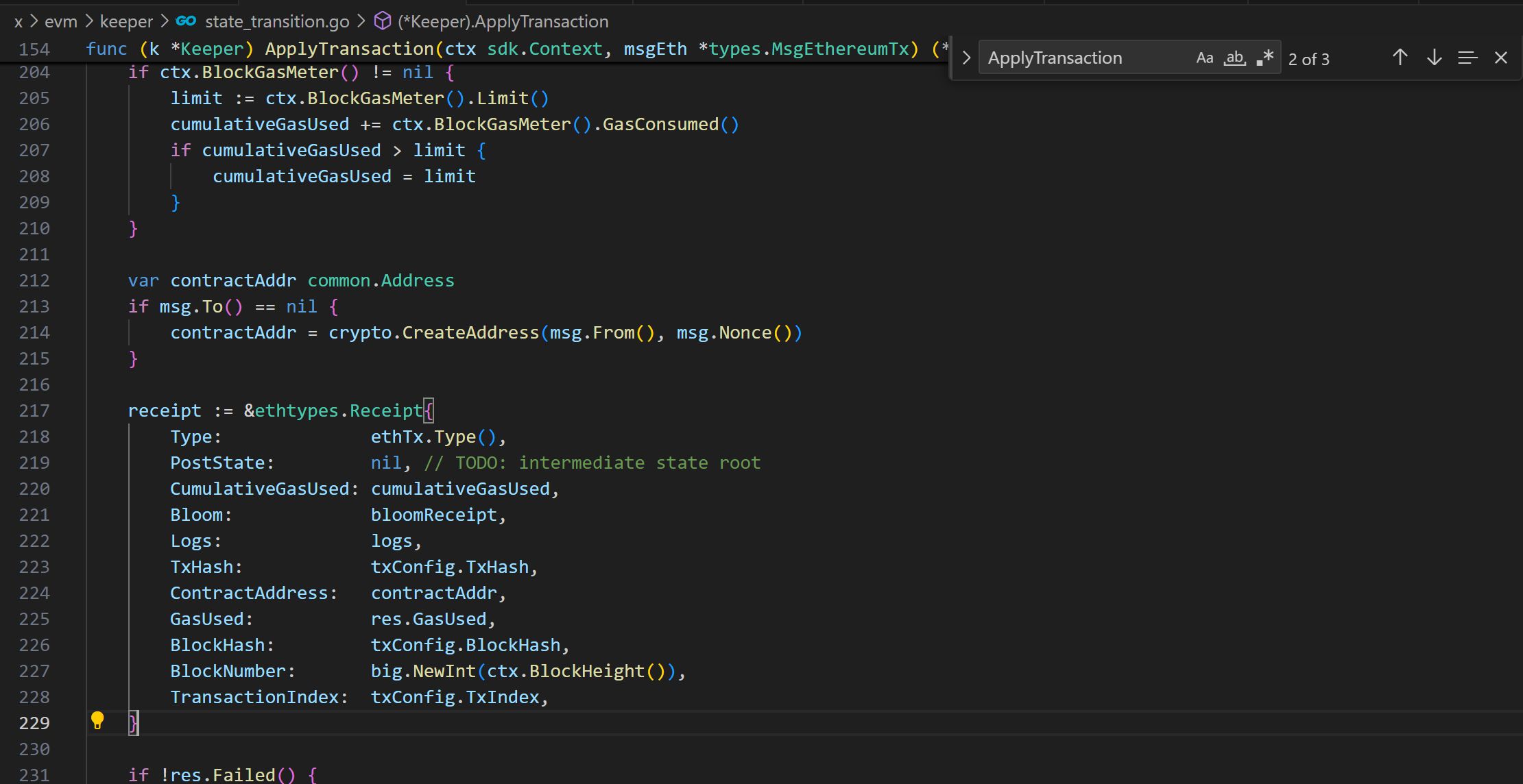Click 'res.Failed()' on line 231
This screenshot has height=784, width=1523.
pos(233,775)
